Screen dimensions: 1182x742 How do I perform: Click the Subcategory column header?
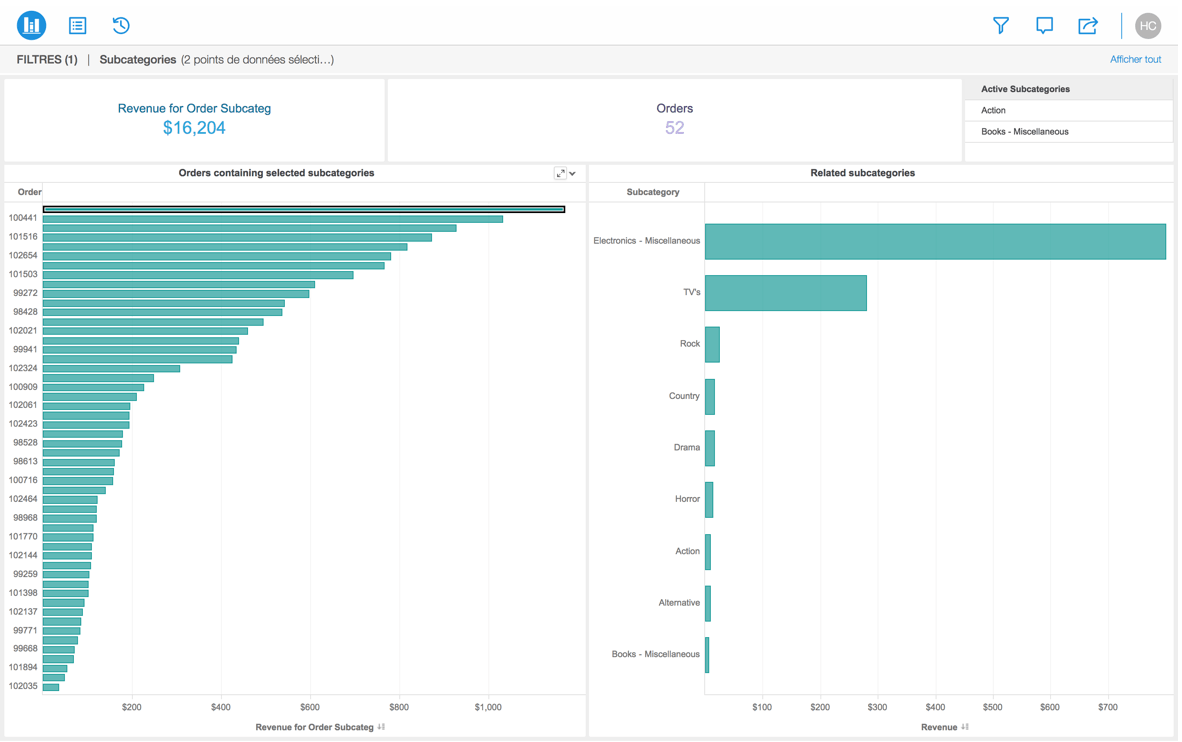pos(653,192)
